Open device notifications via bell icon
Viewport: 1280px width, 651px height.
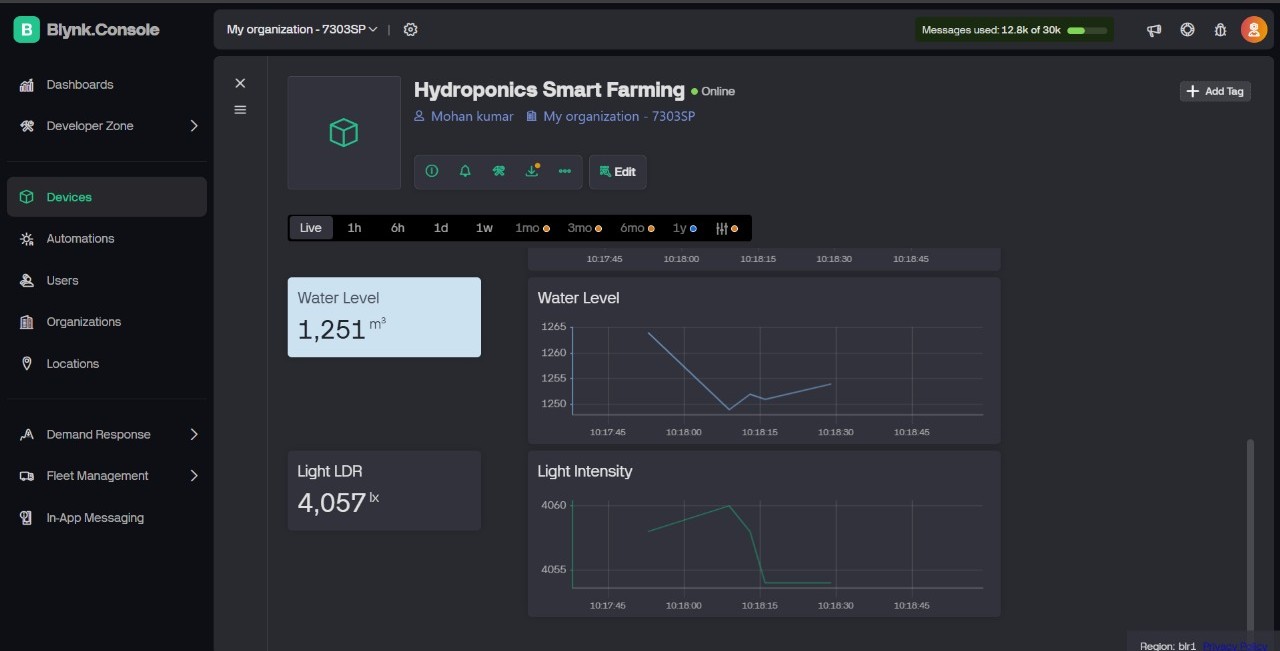click(x=465, y=171)
